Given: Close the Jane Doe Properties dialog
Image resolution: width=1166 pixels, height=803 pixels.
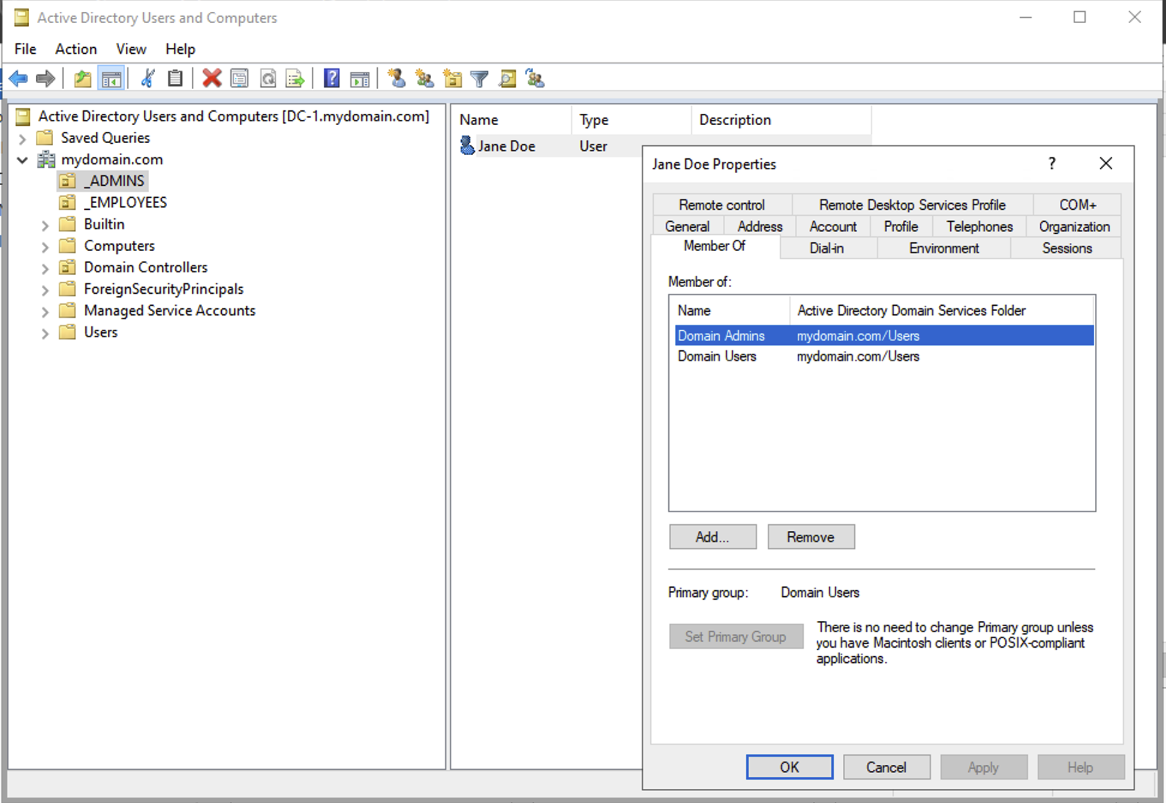Looking at the screenshot, I should (1106, 164).
